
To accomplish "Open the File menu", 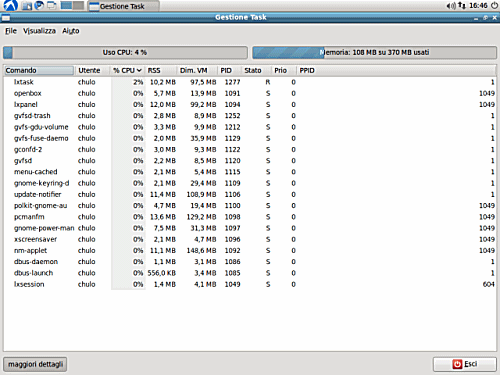I will pos(11,31).
